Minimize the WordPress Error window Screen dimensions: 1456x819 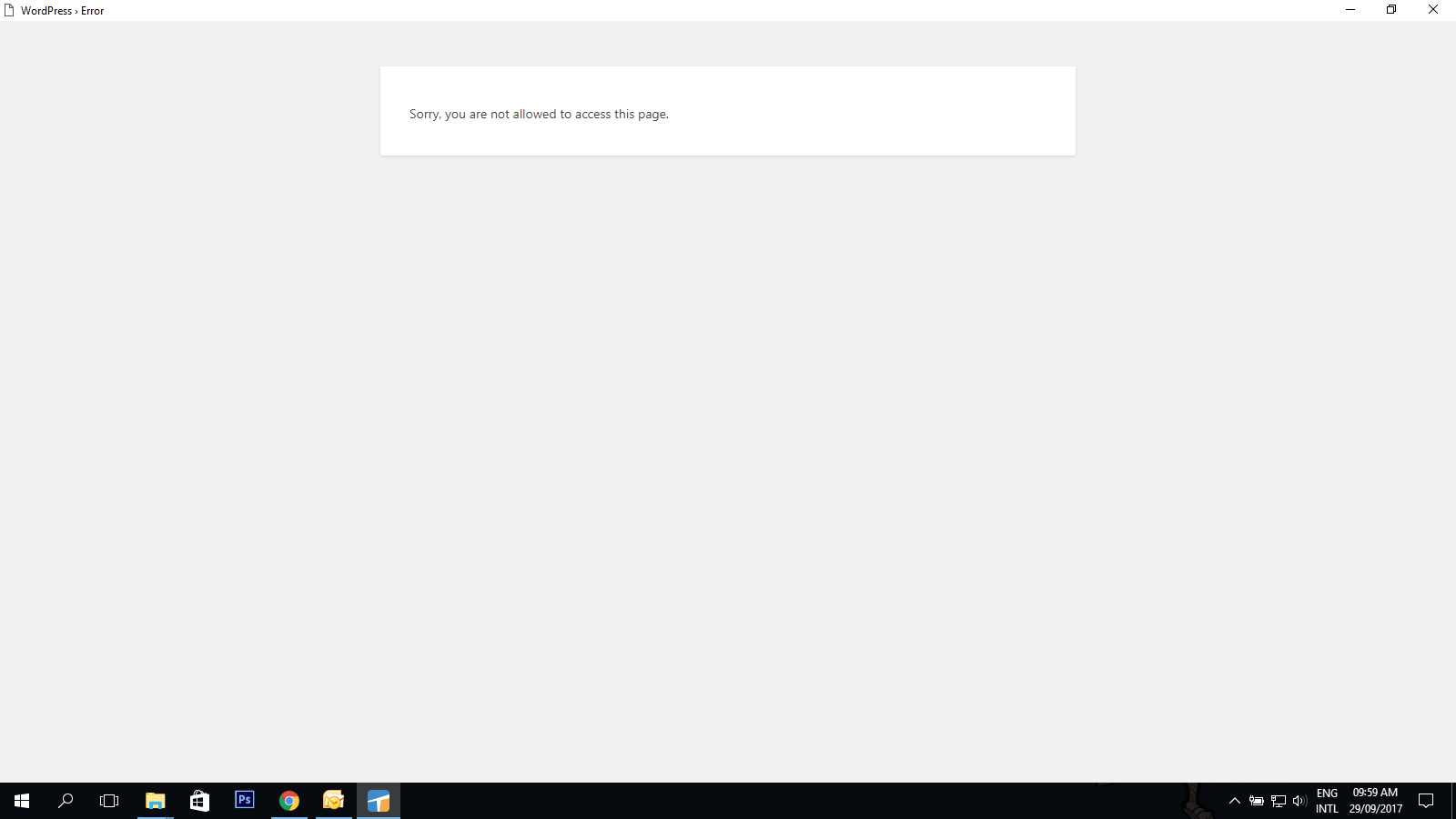click(1350, 10)
